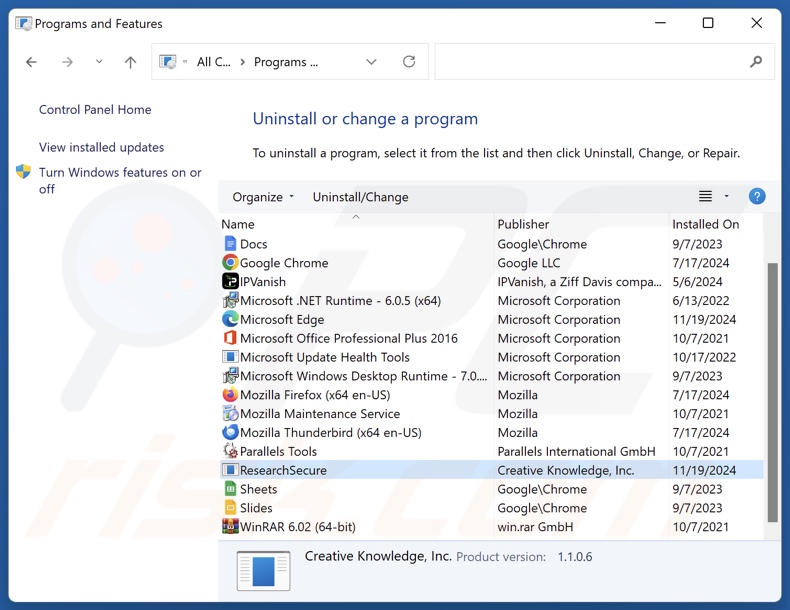Screen dimensions: 790x610
Task: Sort by the Name column header
Action: click(356, 224)
